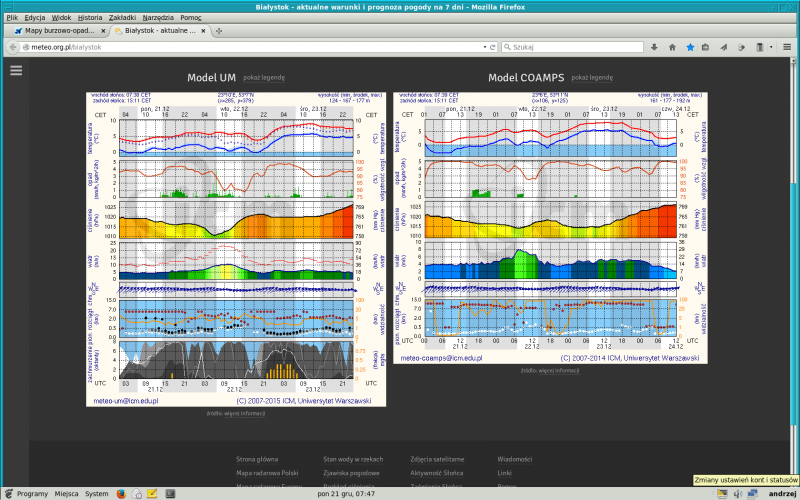The height and width of the screenshot is (500, 800).
Task: Close the Białystok weather tab
Action: (x=204, y=32)
